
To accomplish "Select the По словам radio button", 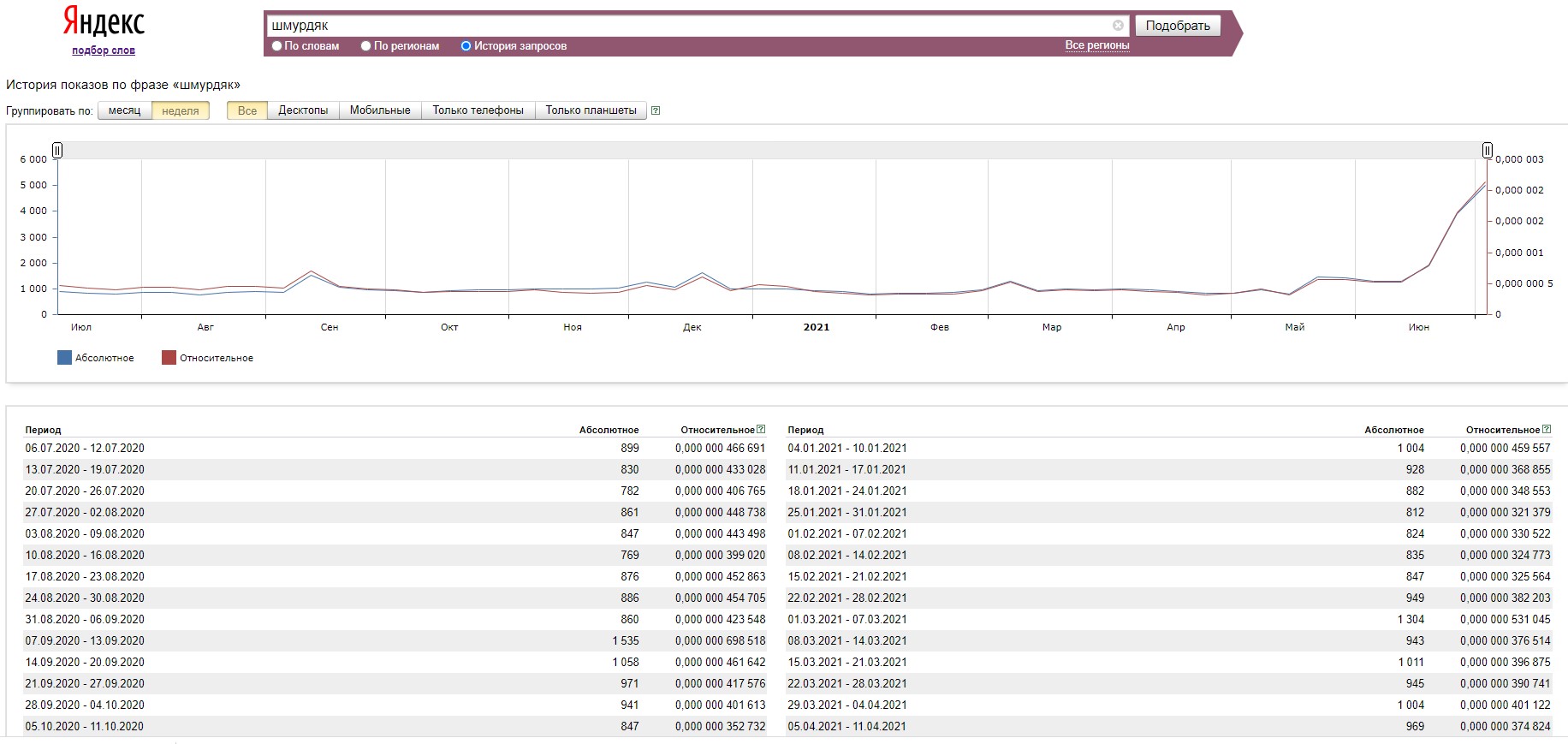I will click(276, 46).
